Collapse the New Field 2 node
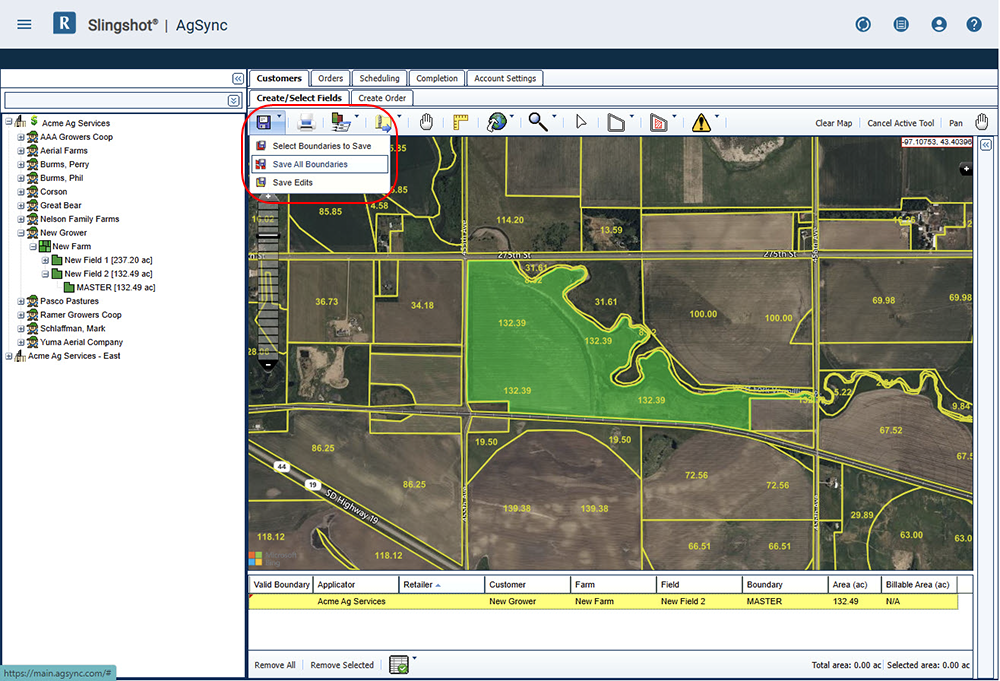Viewport: 1000px width, 681px height. tap(45, 274)
